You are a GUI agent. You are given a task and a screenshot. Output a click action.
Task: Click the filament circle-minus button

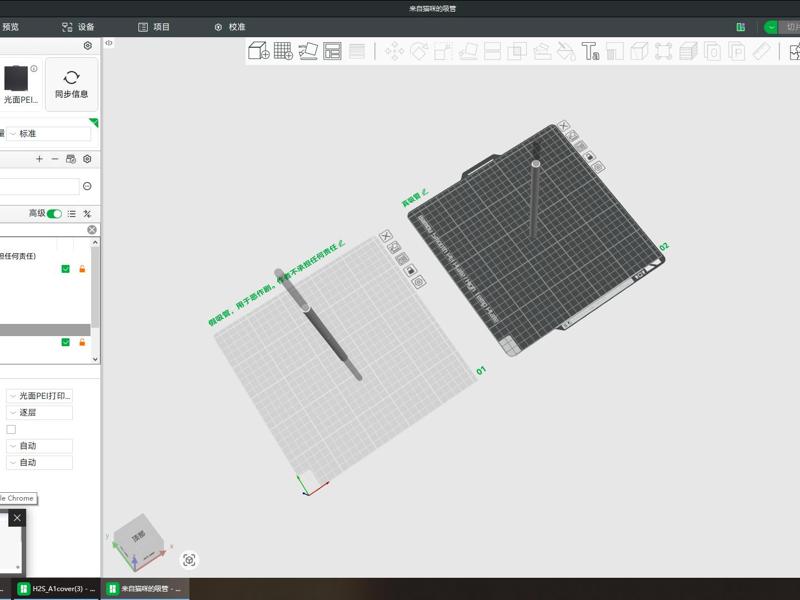87,186
